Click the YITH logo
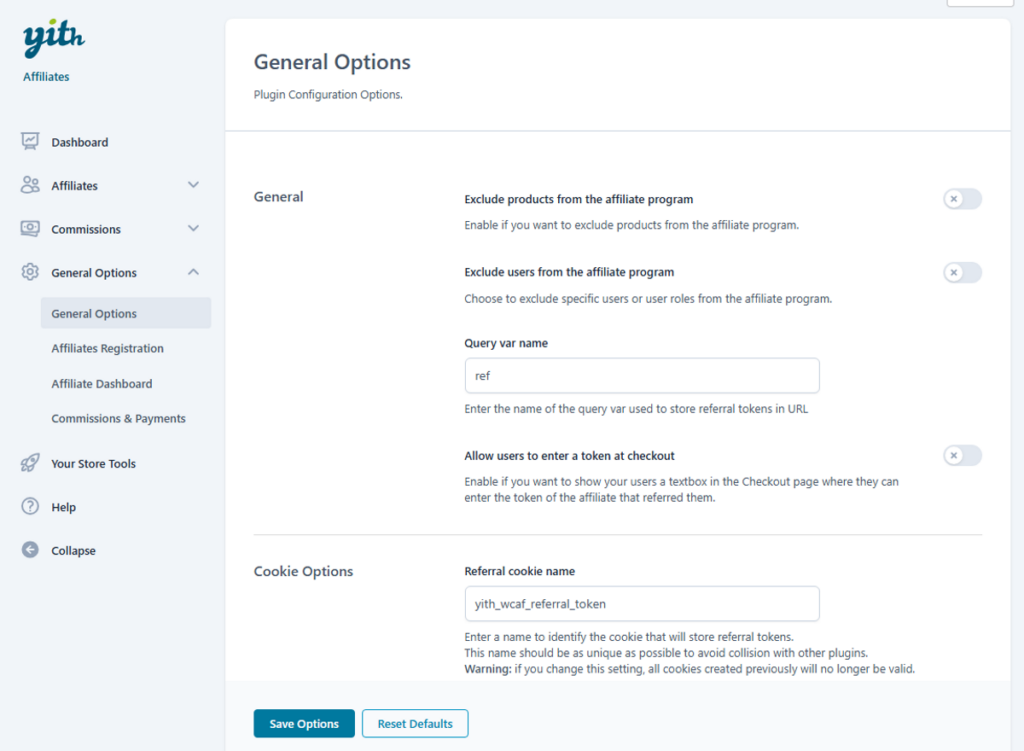 [x=52, y=38]
